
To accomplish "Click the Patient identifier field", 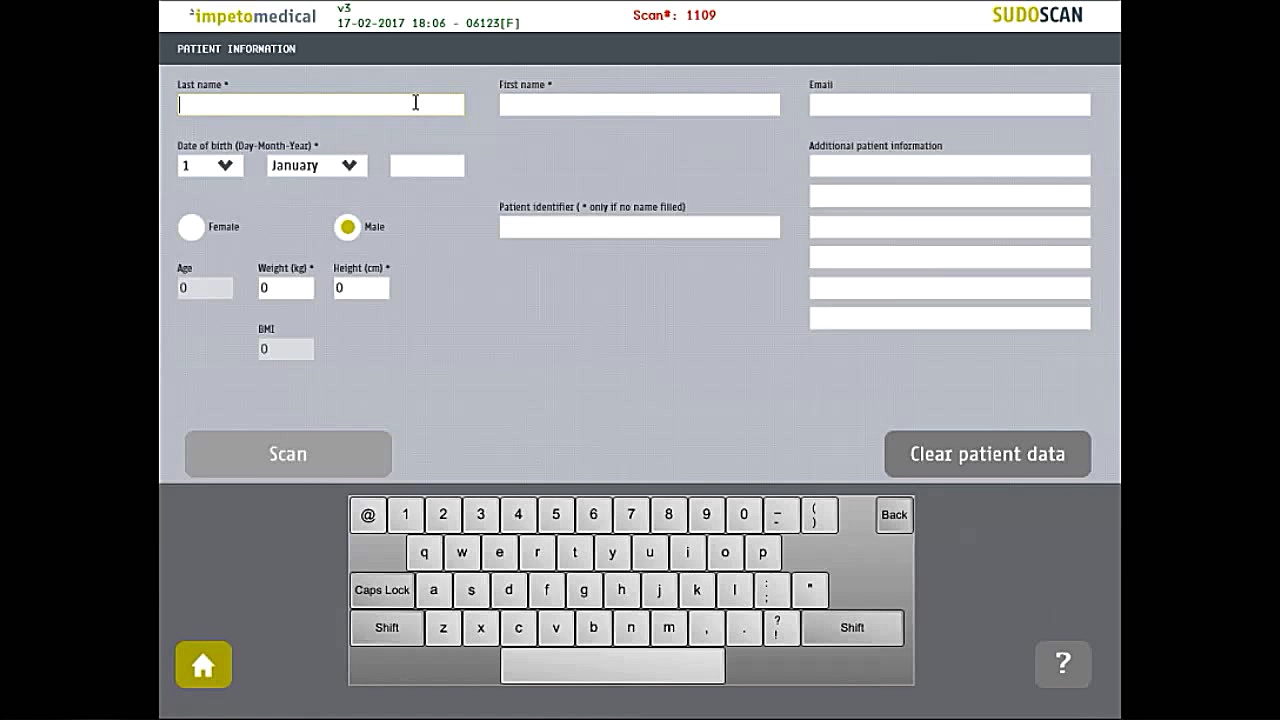I will (x=640, y=227).
